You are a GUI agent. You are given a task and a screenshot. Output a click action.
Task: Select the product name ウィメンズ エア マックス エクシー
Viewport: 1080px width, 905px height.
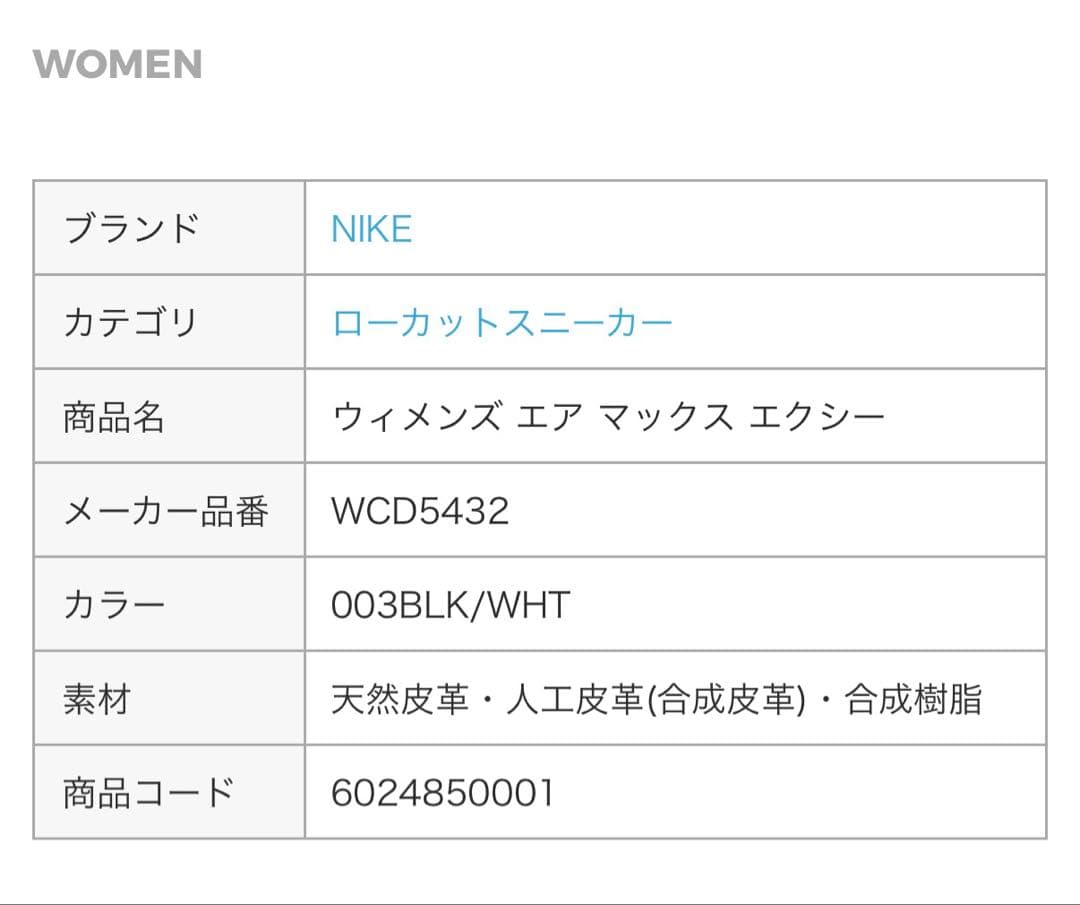[x=608, y=417]
